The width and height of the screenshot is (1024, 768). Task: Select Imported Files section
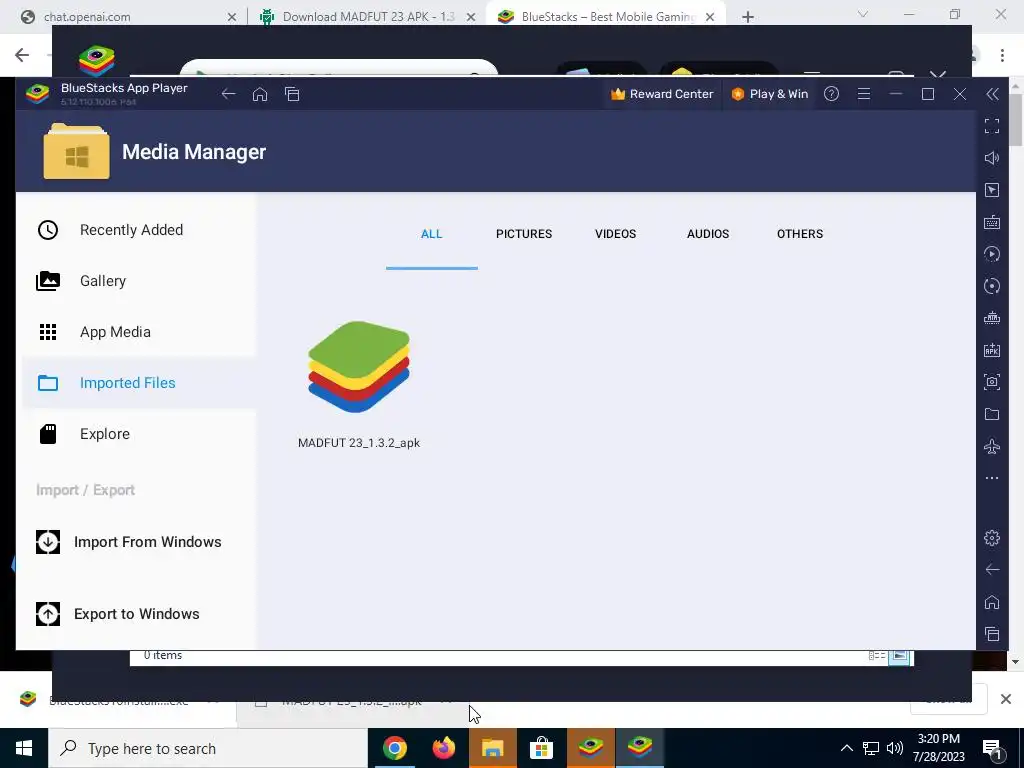tap(138, 383)
